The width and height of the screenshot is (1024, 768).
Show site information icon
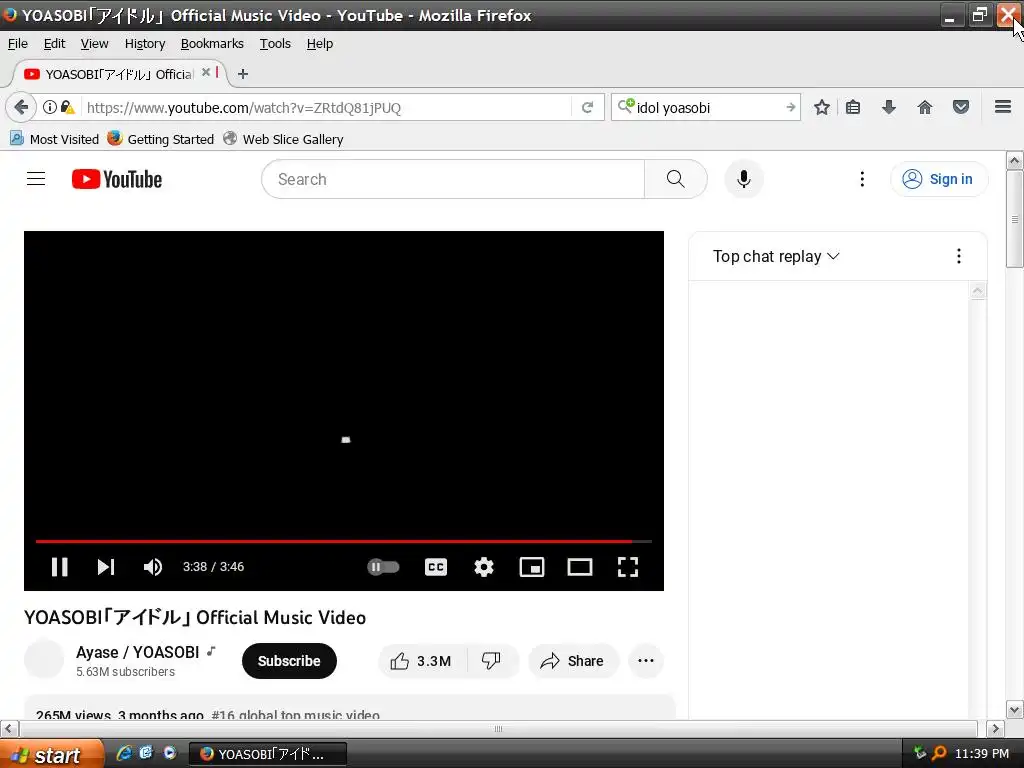50,107
